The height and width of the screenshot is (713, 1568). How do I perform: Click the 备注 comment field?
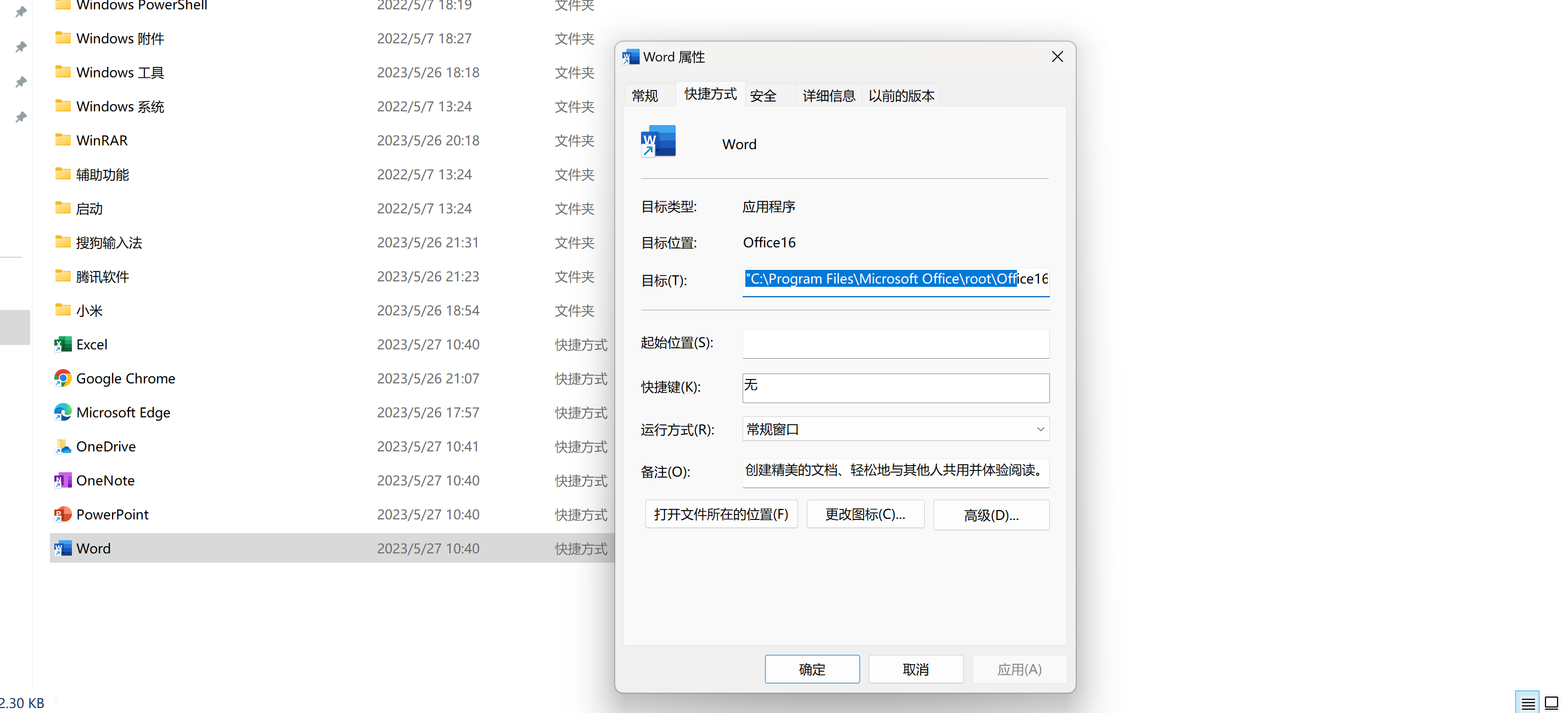895,472
